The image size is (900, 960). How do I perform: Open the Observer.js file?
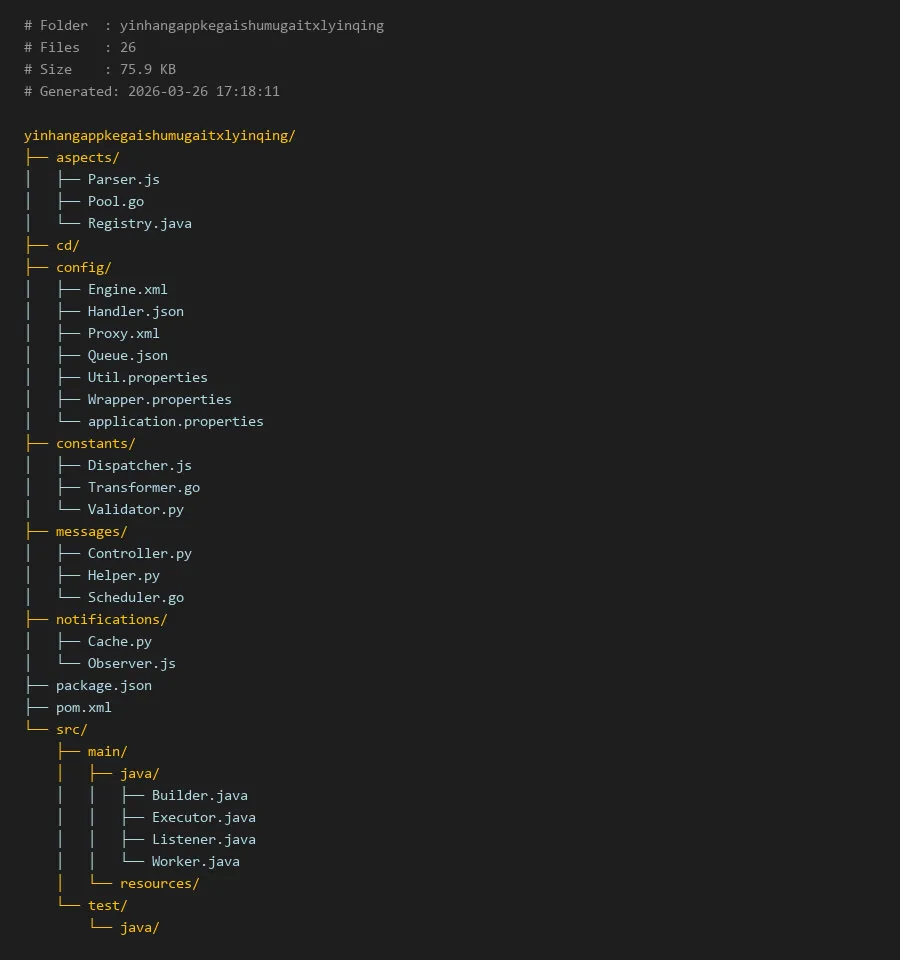click(131, 663)
